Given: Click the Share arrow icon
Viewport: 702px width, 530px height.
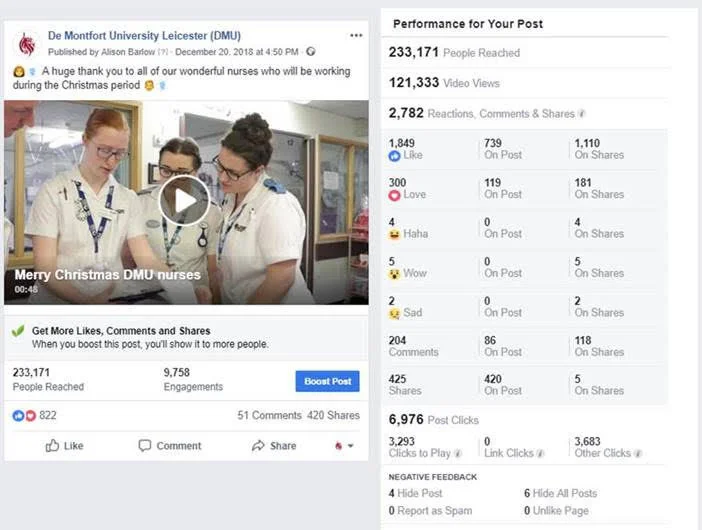Looking at the screenshot, I should pos(258,445).
